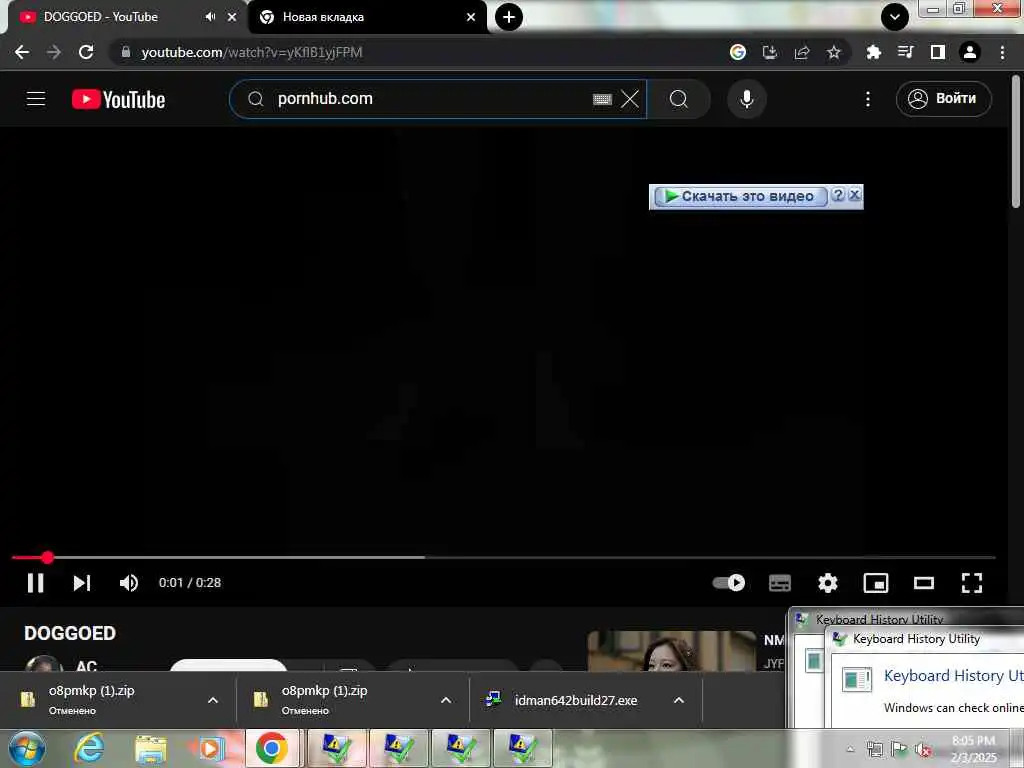Click the DOGGOED video title
The height and width of the screenshot is (768, 1024).
(x=70, y=633)
